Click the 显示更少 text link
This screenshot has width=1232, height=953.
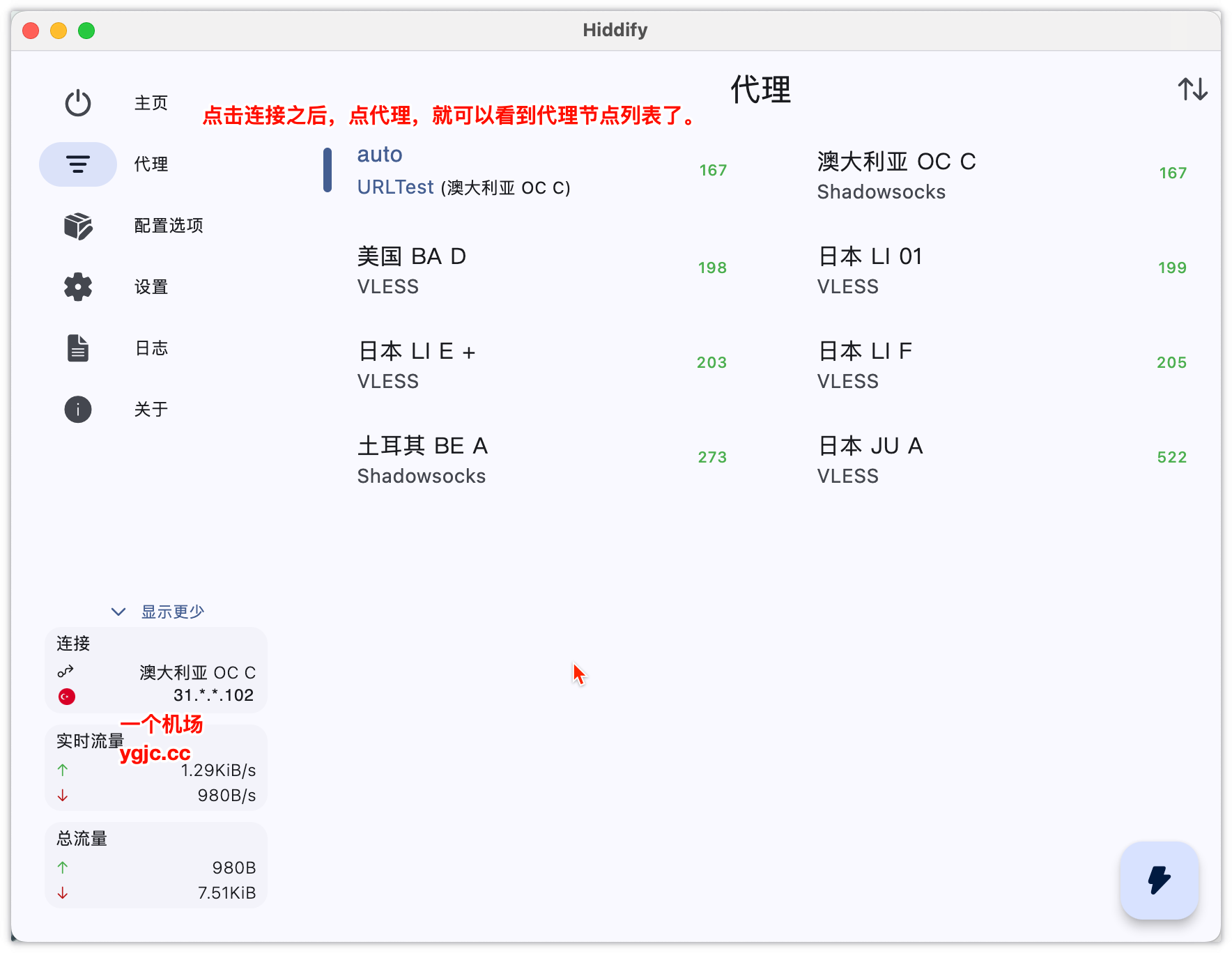point(173,611)
